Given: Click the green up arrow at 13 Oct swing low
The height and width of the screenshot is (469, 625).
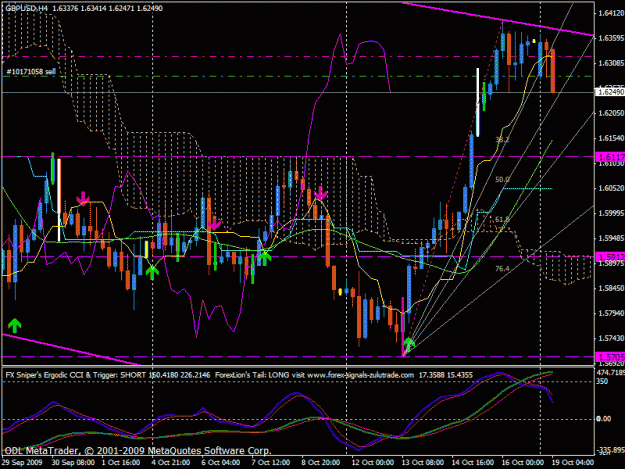Looking at the screenshot, I should click(409, 343).
